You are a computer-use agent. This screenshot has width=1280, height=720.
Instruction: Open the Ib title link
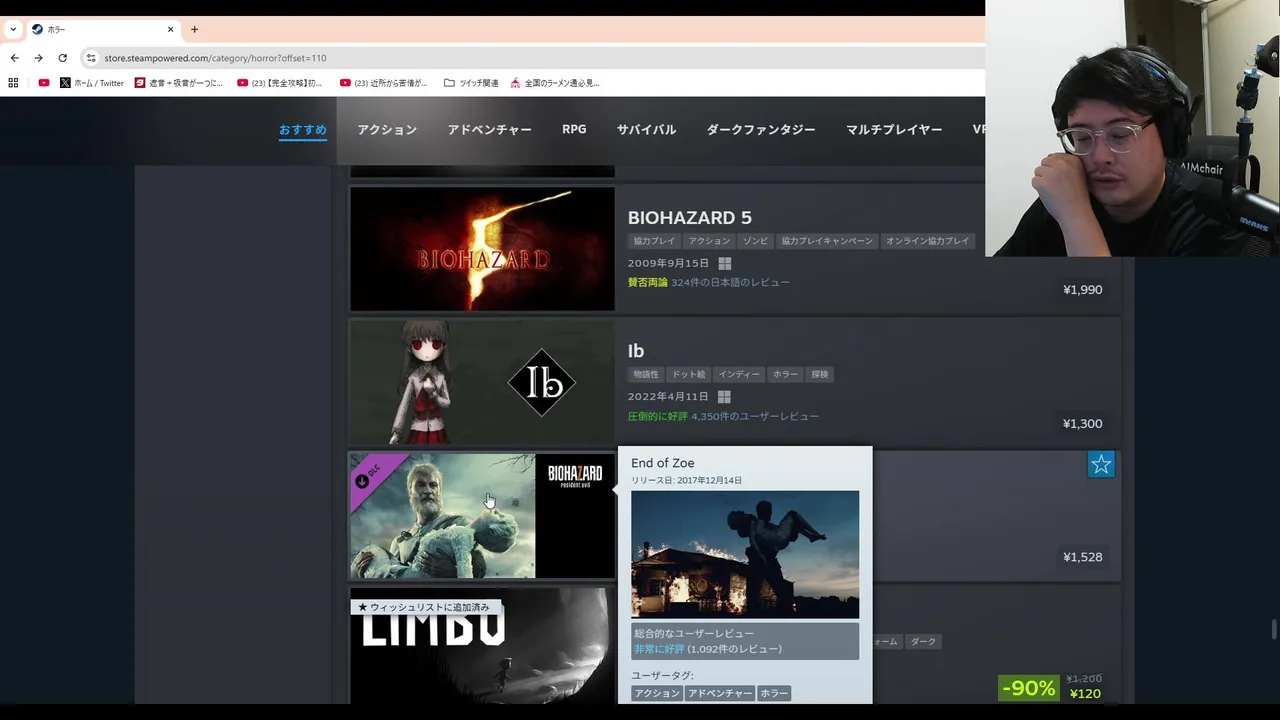coord(635,351)
